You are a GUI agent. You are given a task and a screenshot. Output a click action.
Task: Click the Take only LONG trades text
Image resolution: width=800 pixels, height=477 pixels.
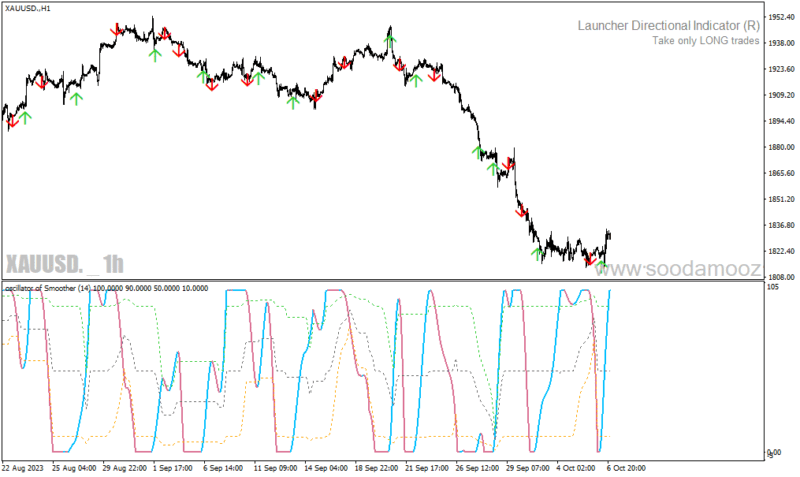(706, 41)
